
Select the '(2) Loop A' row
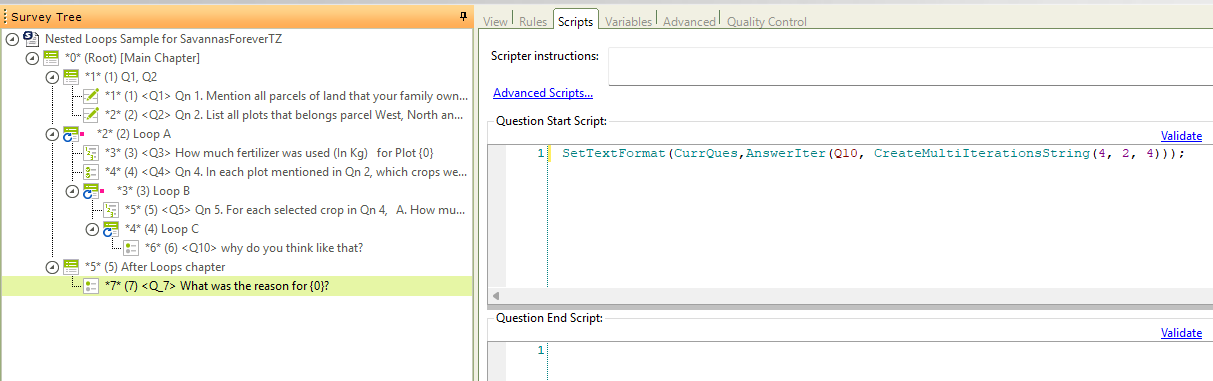[x=134, y=133]
